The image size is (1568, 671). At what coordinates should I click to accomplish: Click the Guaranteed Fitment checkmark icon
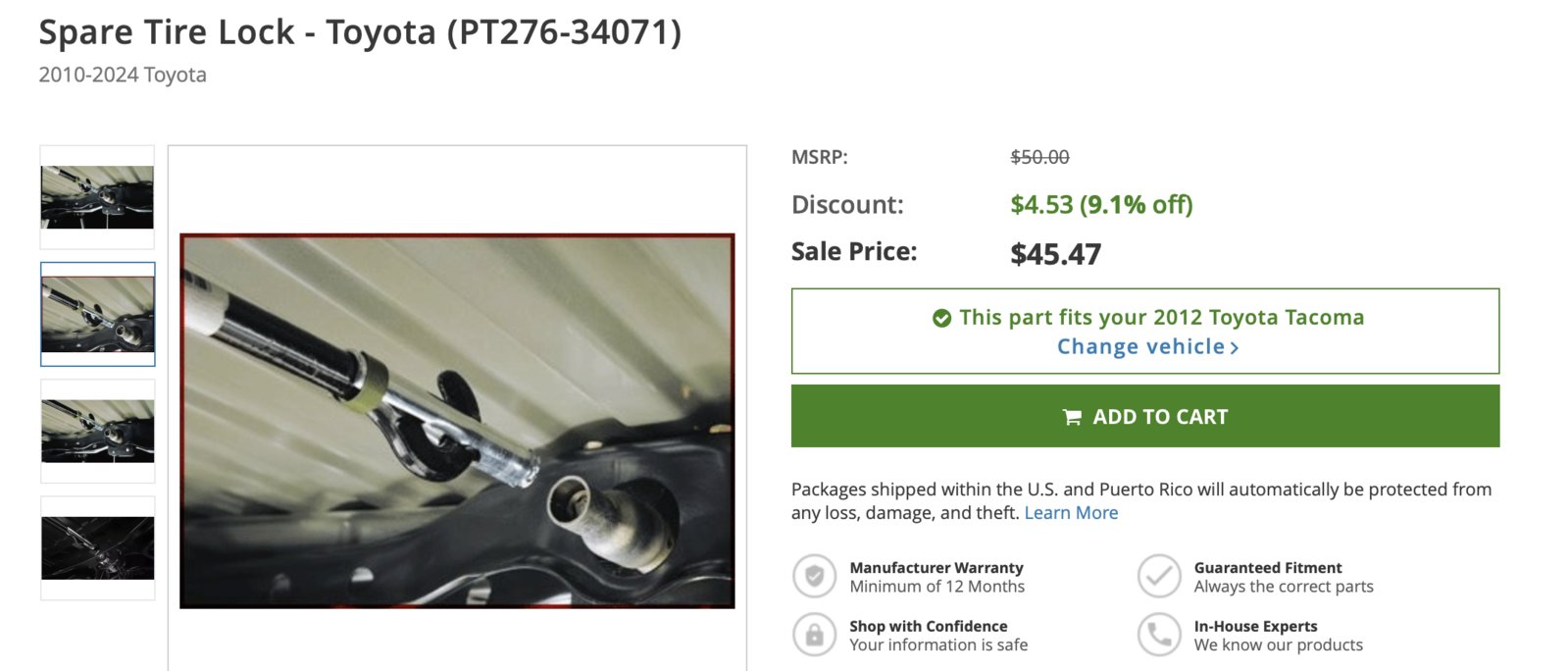(1159, 576)
